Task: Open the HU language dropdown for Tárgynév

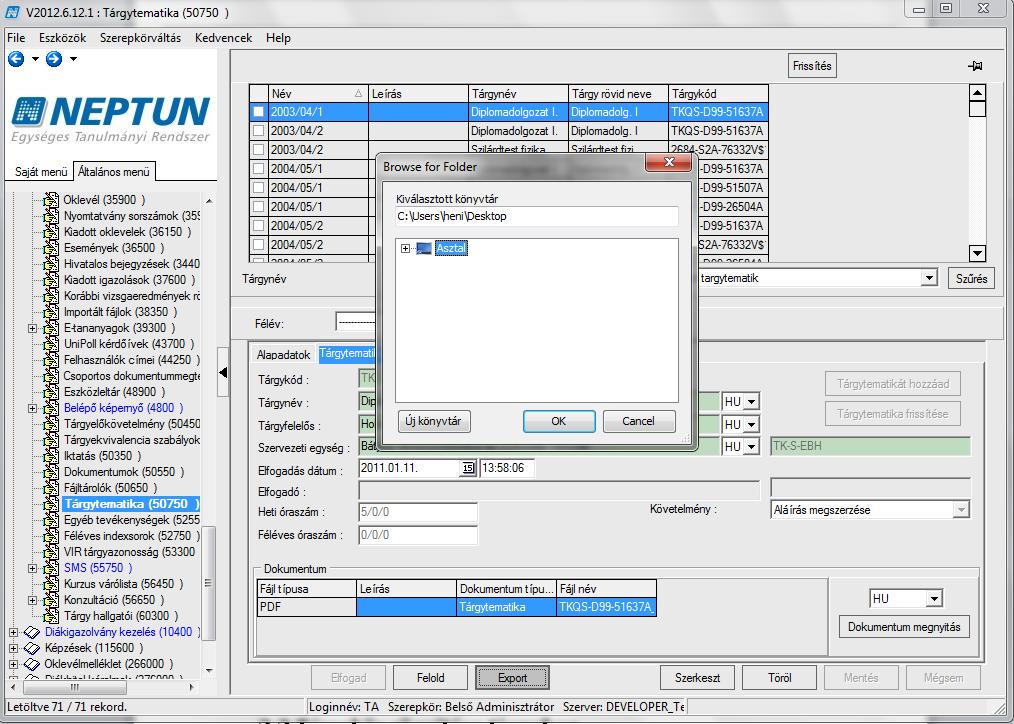Action: coord(751,401)
